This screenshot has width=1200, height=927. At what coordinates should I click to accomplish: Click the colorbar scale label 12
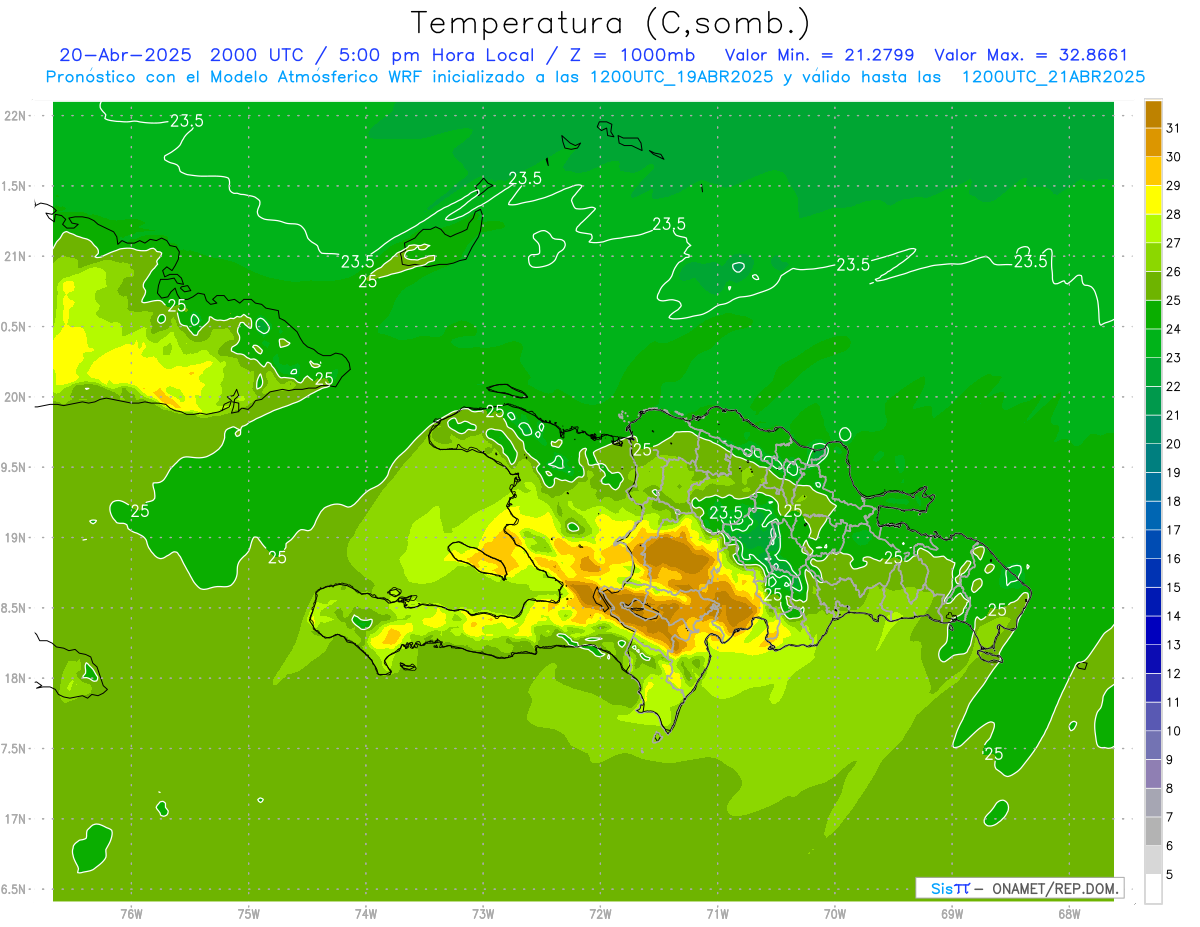click(x=1173, y=673)
